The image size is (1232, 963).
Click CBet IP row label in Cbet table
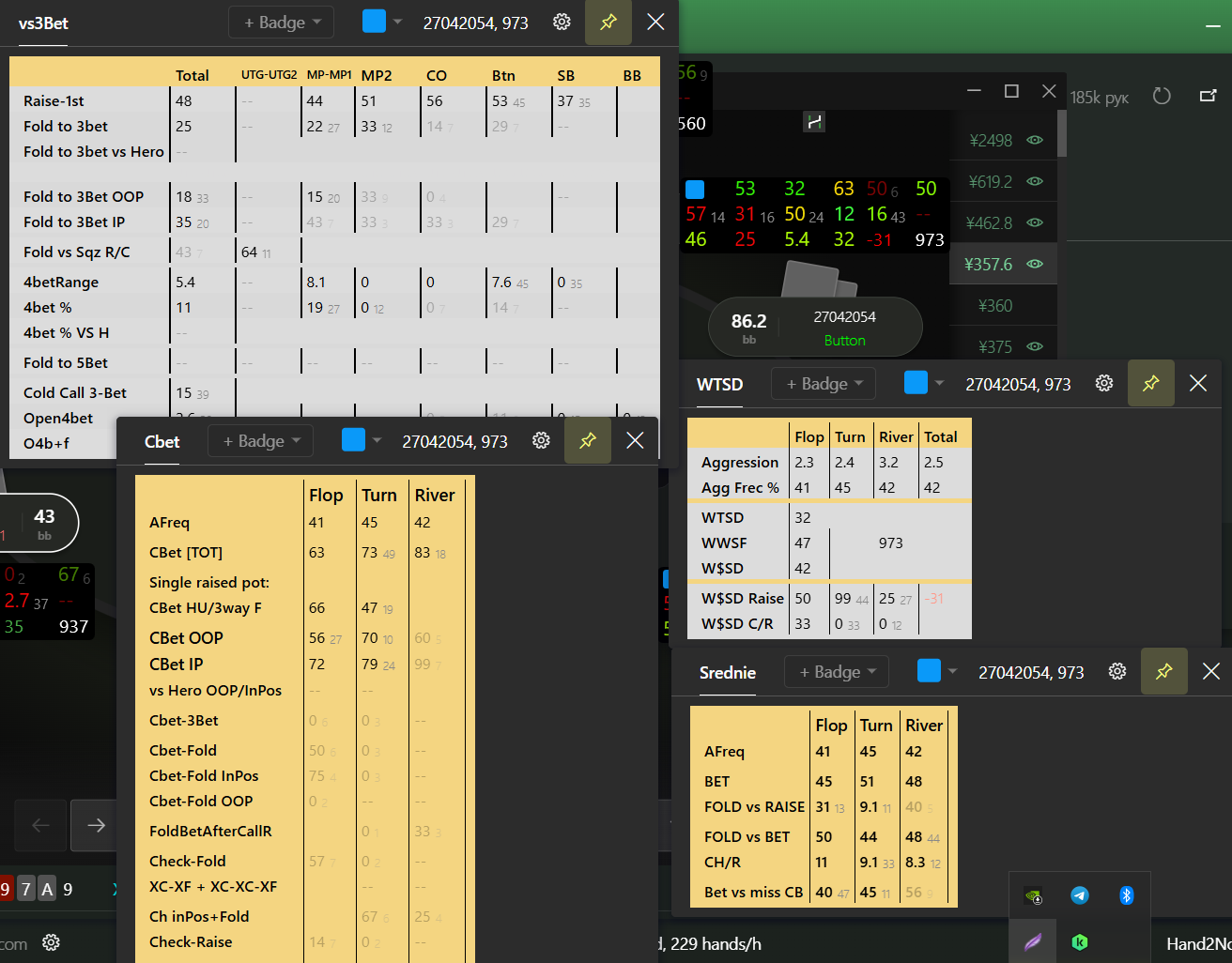point(176,664)
